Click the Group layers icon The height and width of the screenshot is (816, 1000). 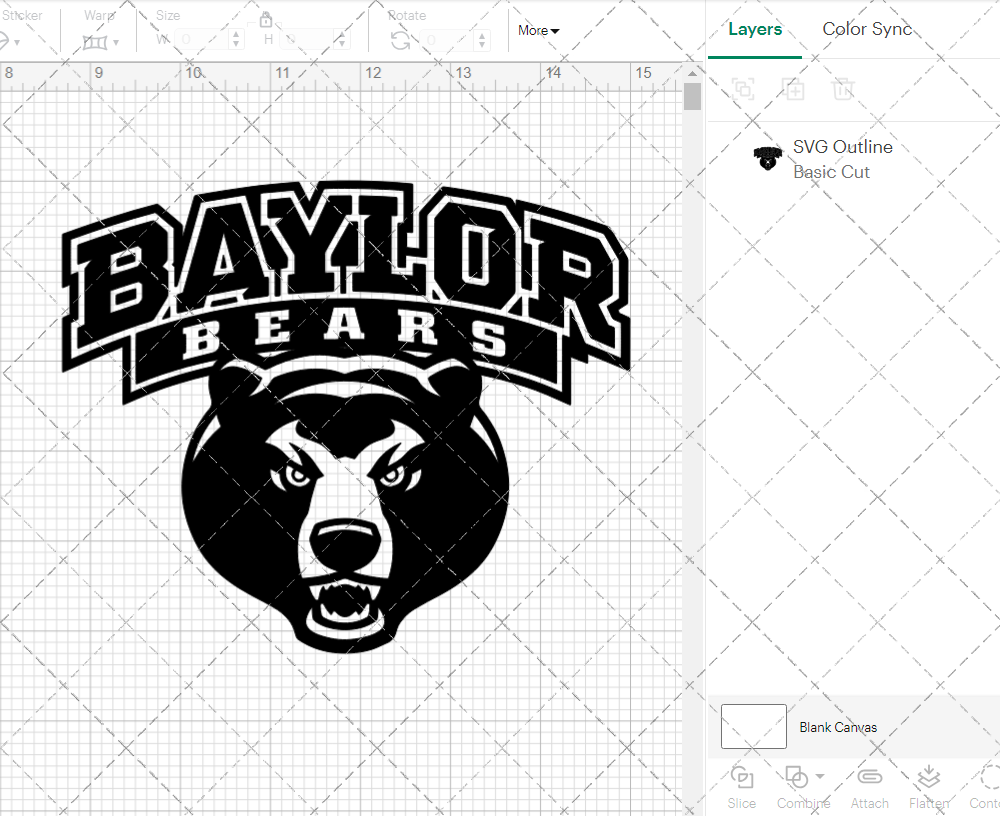(x=742, y=89)
